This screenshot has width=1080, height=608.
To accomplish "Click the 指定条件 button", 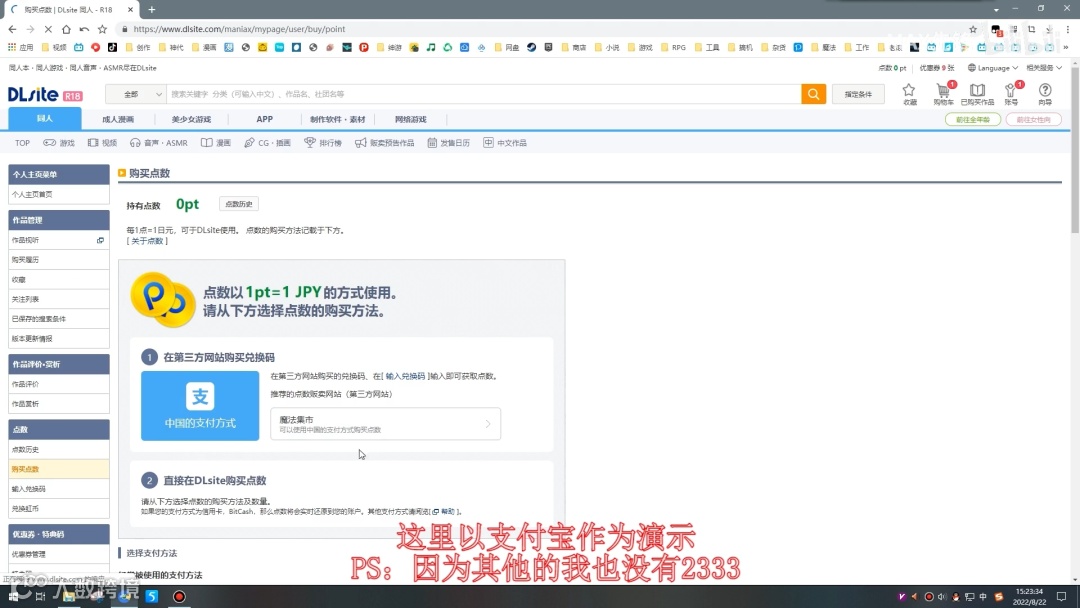I will 858,94.
